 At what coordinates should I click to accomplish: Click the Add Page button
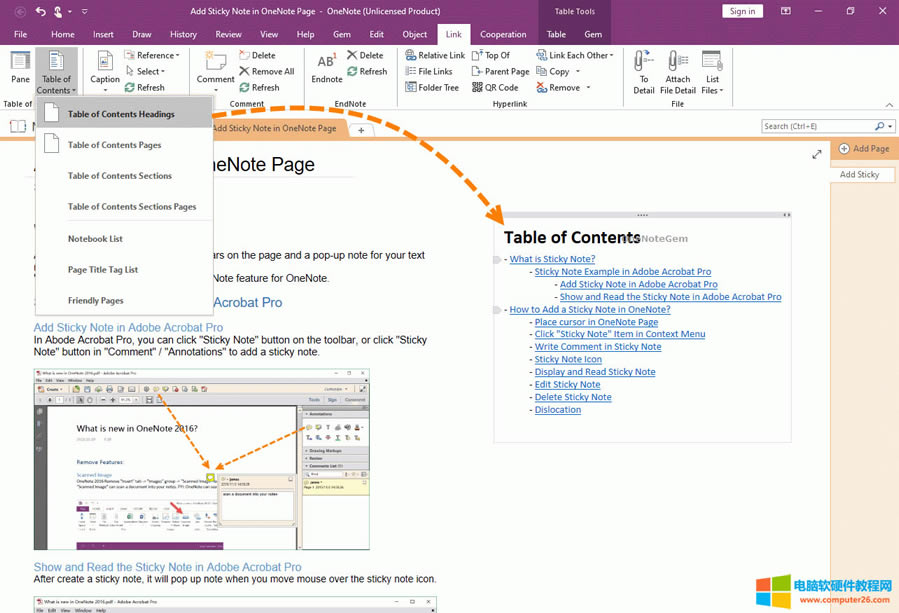864,149
